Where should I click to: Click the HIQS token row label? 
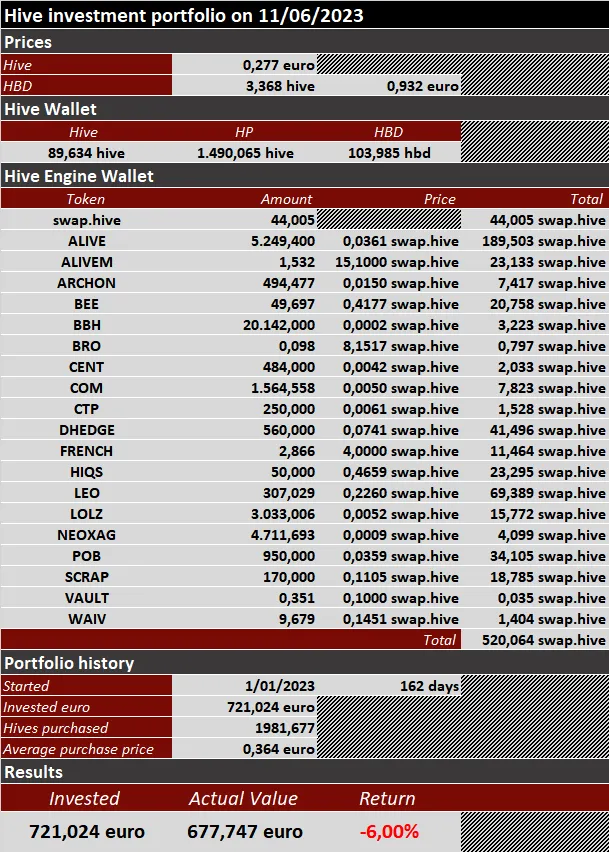pyautogui.click(x=86, y=472)
